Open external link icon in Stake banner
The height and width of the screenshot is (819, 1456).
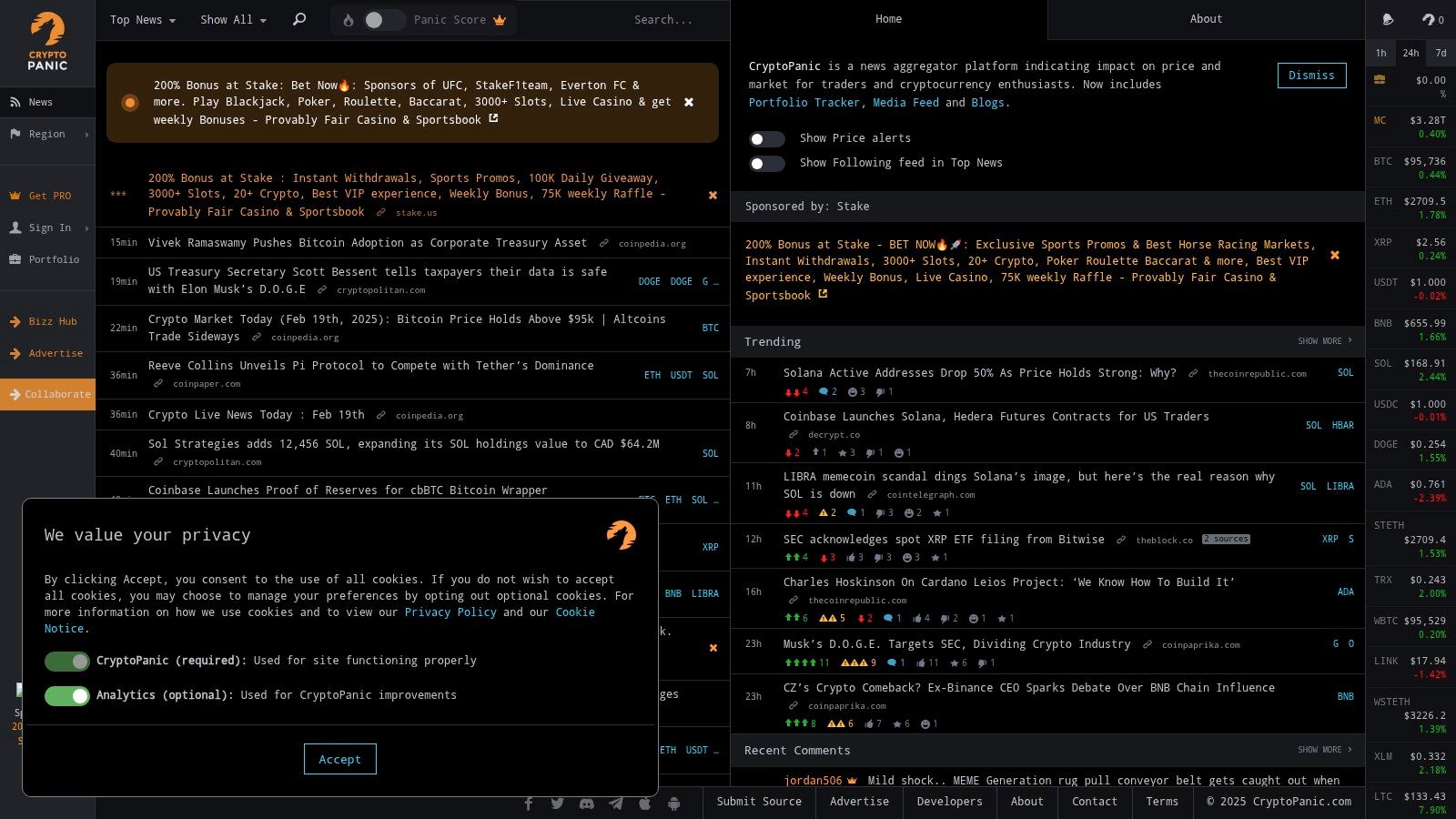click(x=493, y=118)
